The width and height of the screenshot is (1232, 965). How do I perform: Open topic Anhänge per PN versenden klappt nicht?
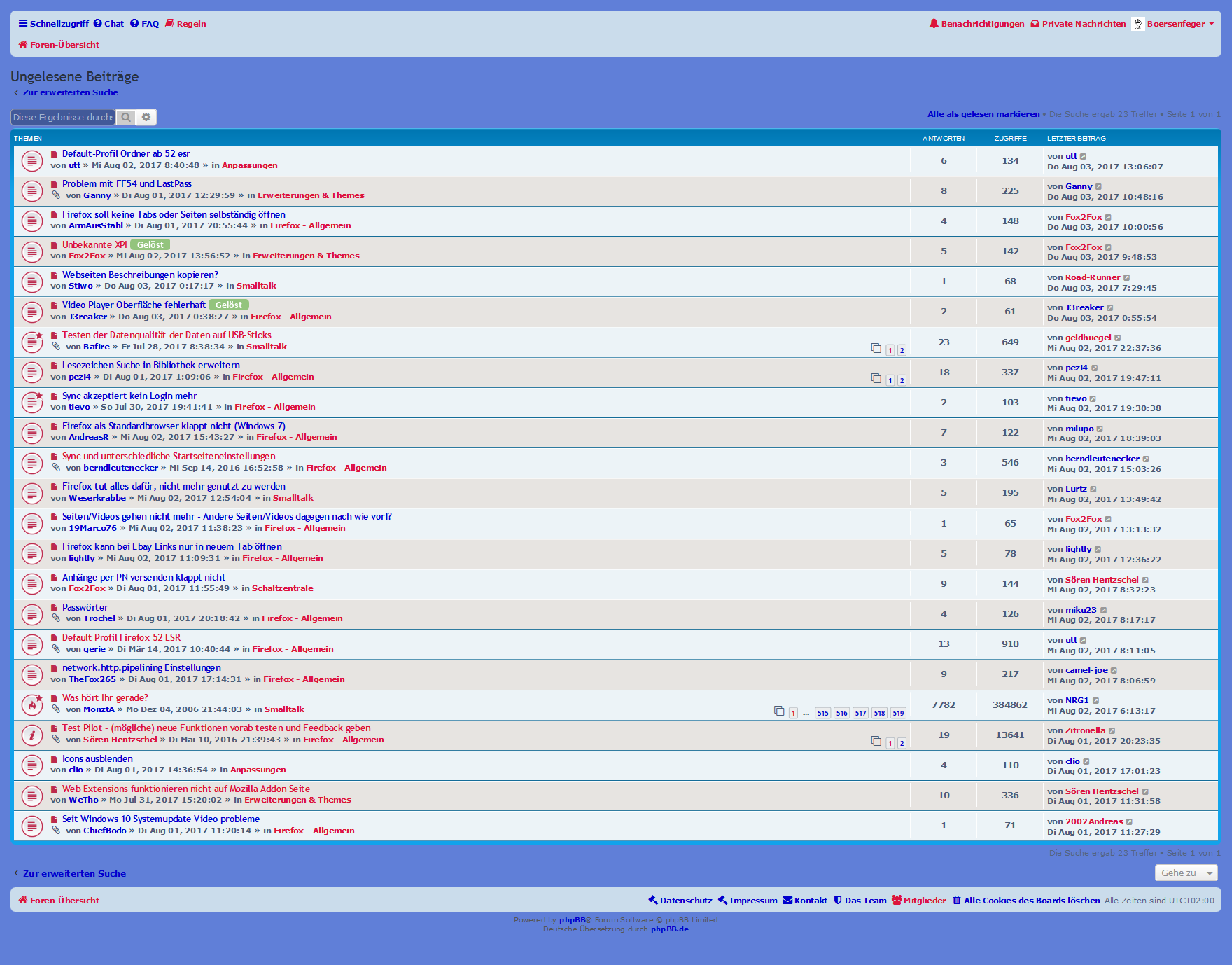pyautogui.click(x=143, y=578)
